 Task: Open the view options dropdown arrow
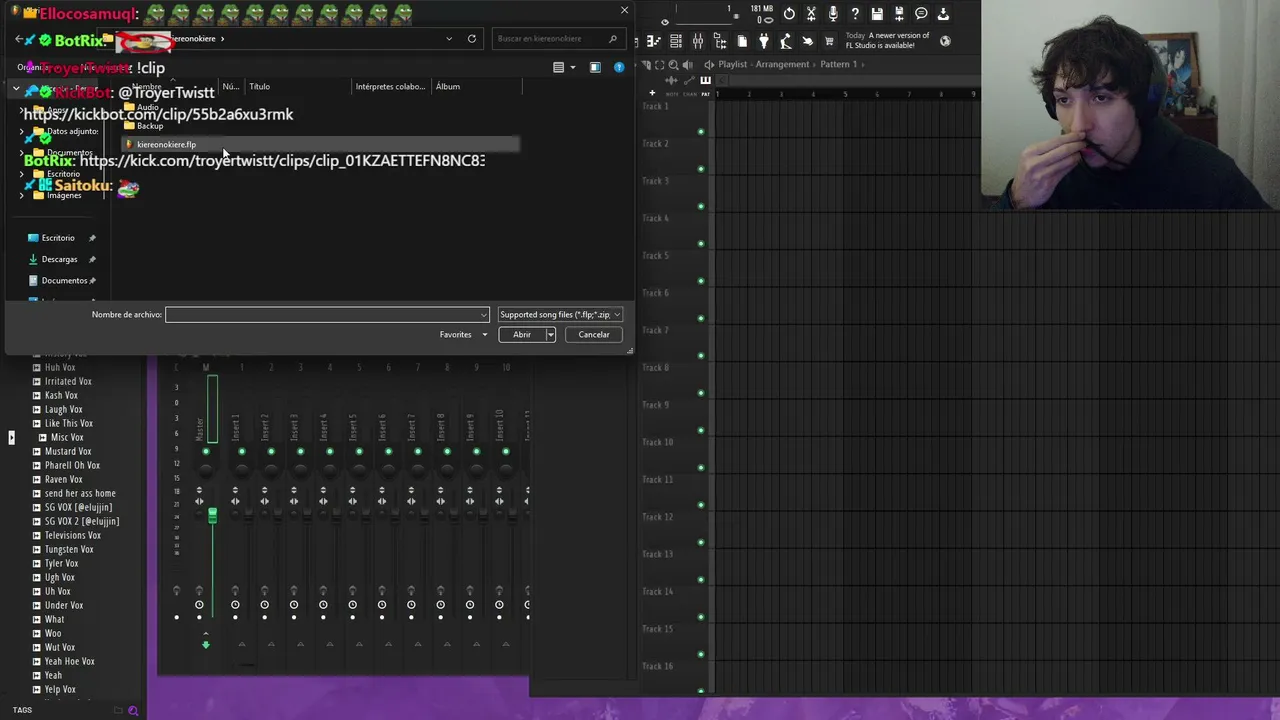click(572, 68)
